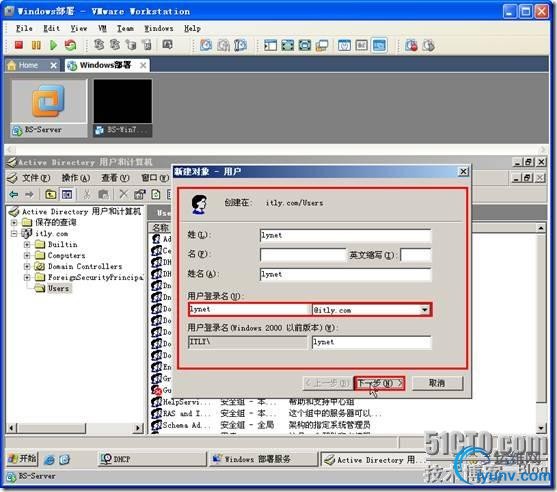Viewport: 557px width, 492px height.
Task: Click the 下一步(N) button
Action: (x=379, y=383)
